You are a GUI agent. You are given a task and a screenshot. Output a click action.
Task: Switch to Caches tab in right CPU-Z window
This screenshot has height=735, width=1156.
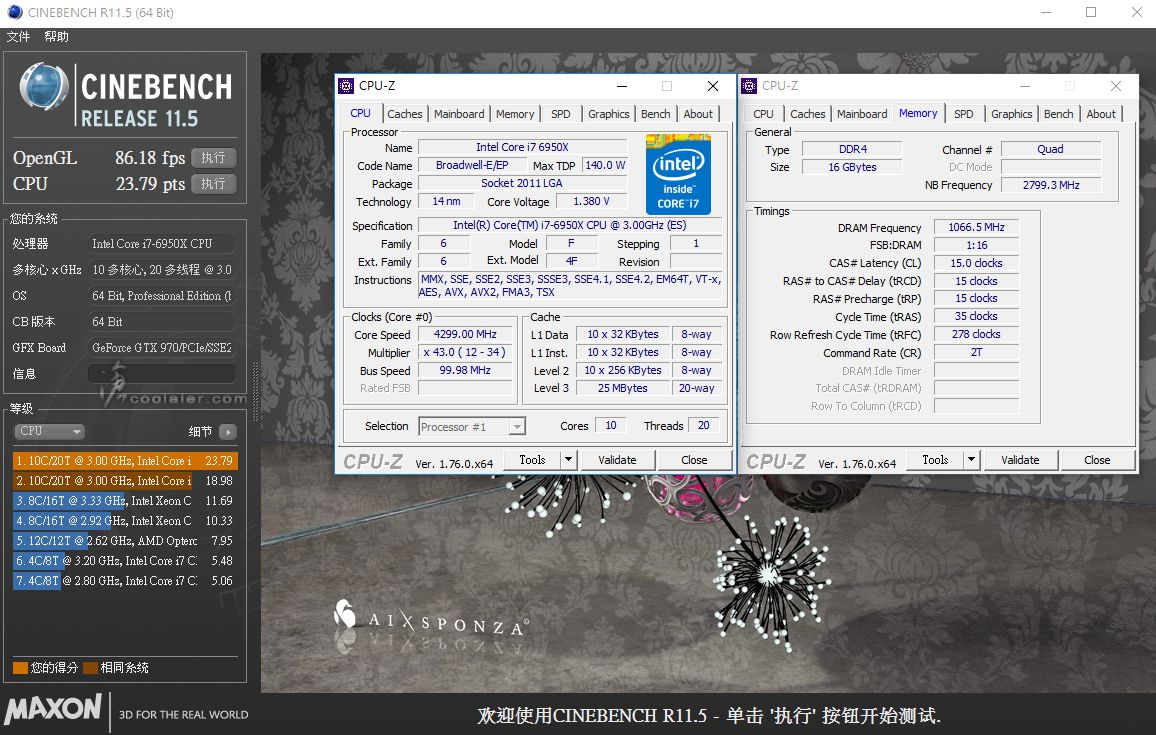coord(808,114)
